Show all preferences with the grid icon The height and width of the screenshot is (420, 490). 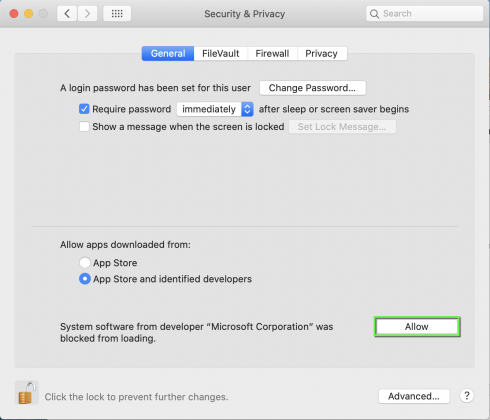pyautogui.click(x=117, y=14)
